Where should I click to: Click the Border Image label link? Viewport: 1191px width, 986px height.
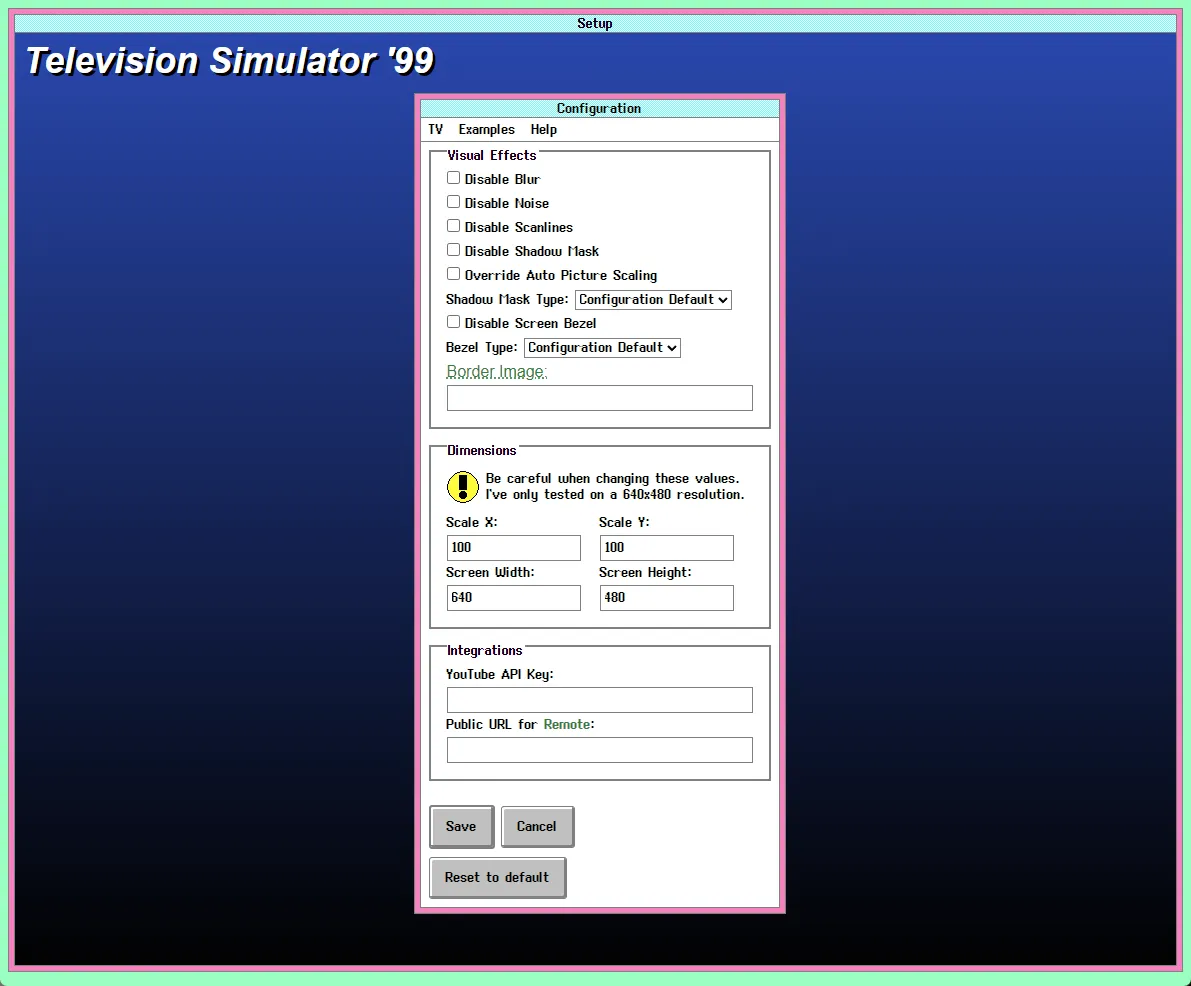click(x=496, y=371)
